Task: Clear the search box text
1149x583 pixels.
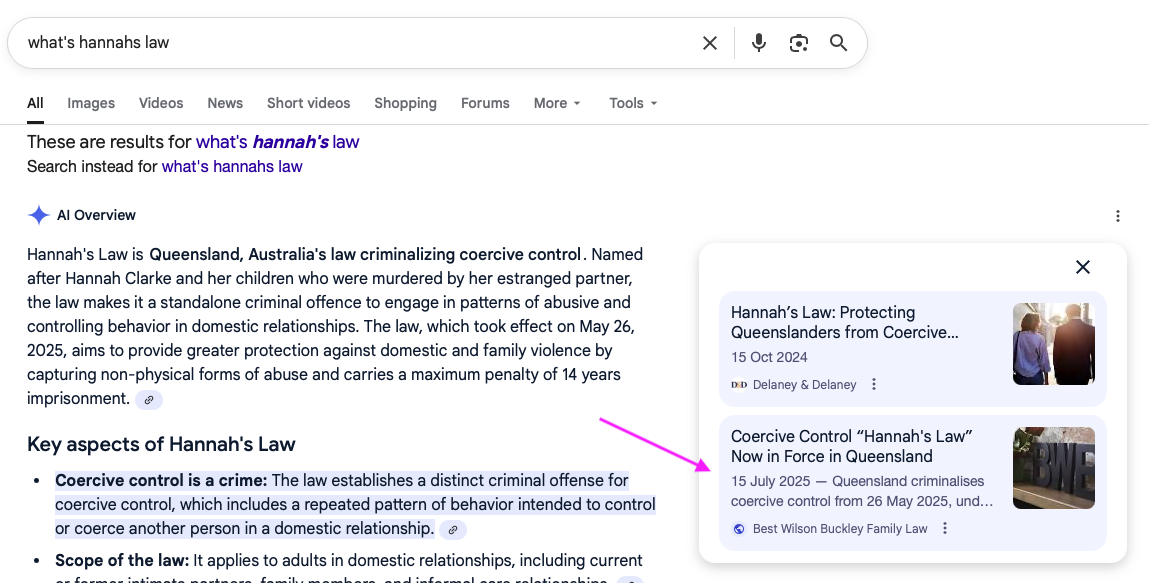Action: pos(709,43)
